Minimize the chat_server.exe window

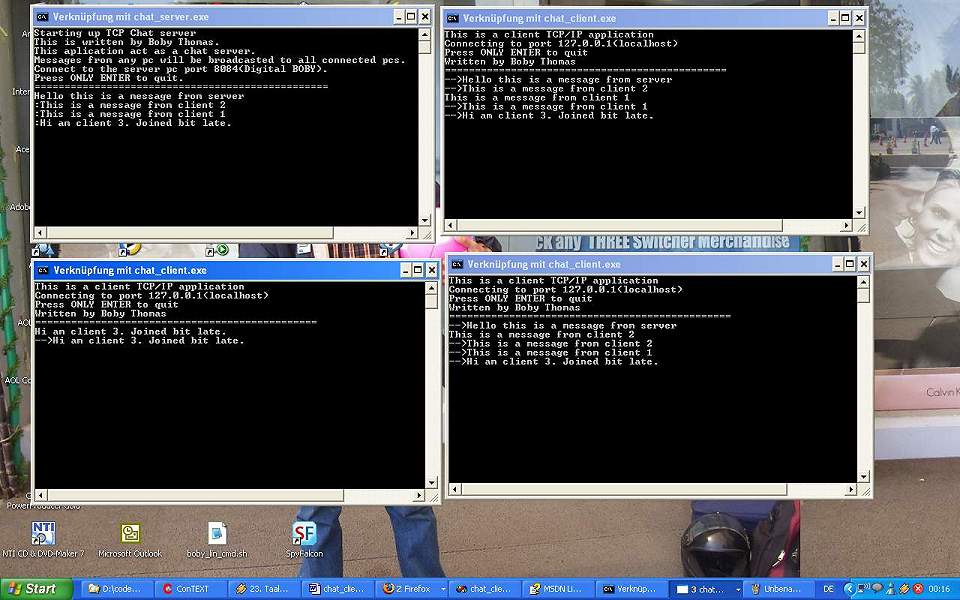(399, 17)
